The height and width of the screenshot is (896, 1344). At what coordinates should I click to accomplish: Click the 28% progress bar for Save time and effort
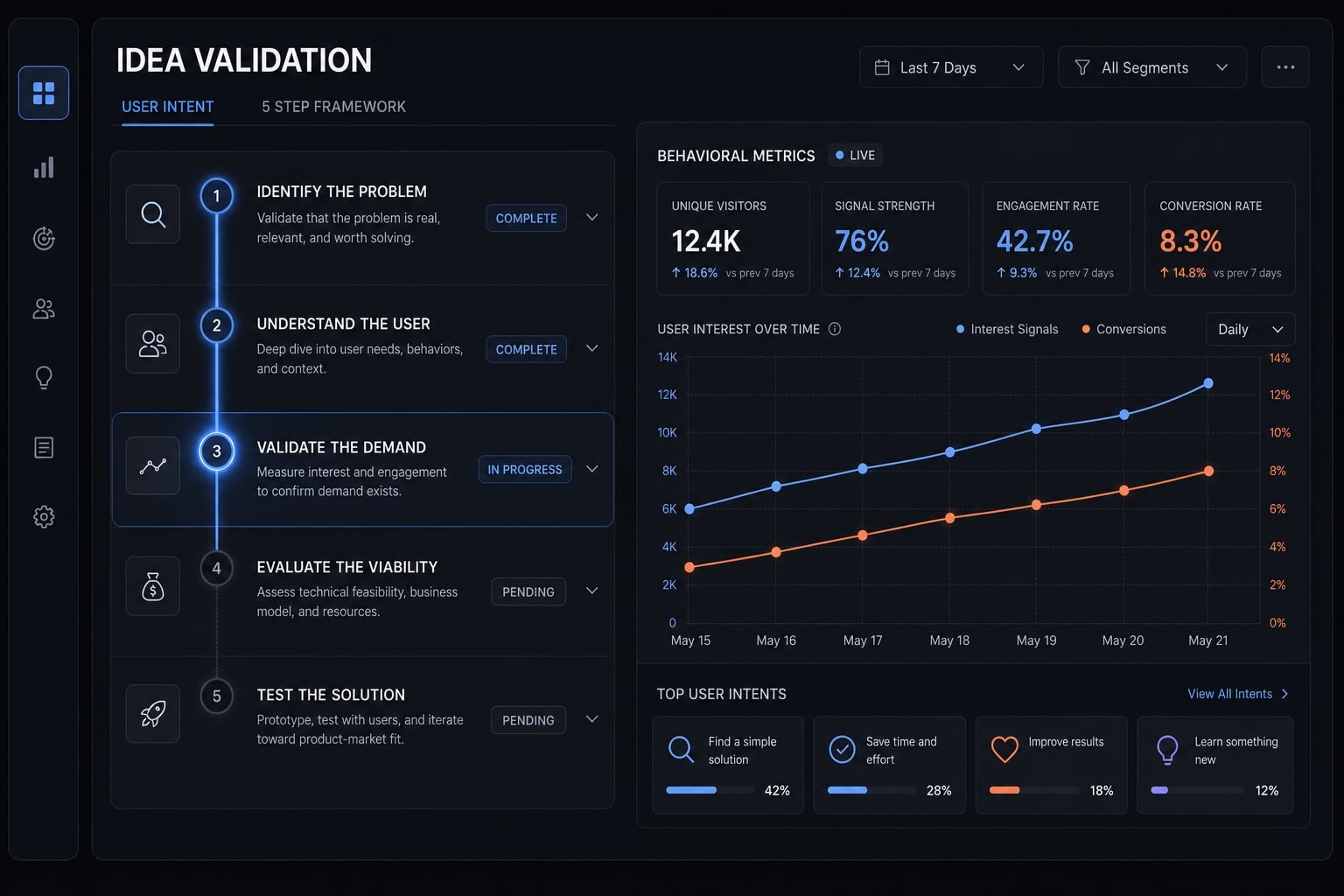pos(871,790)
